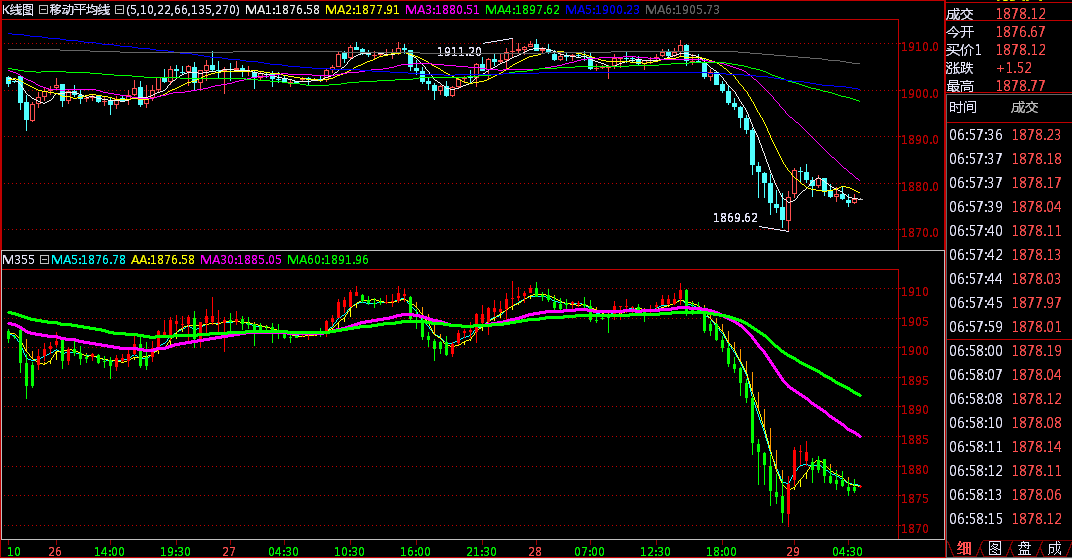Click the M355 indicator name label
1072x559 pixels.
click(19, 260)
